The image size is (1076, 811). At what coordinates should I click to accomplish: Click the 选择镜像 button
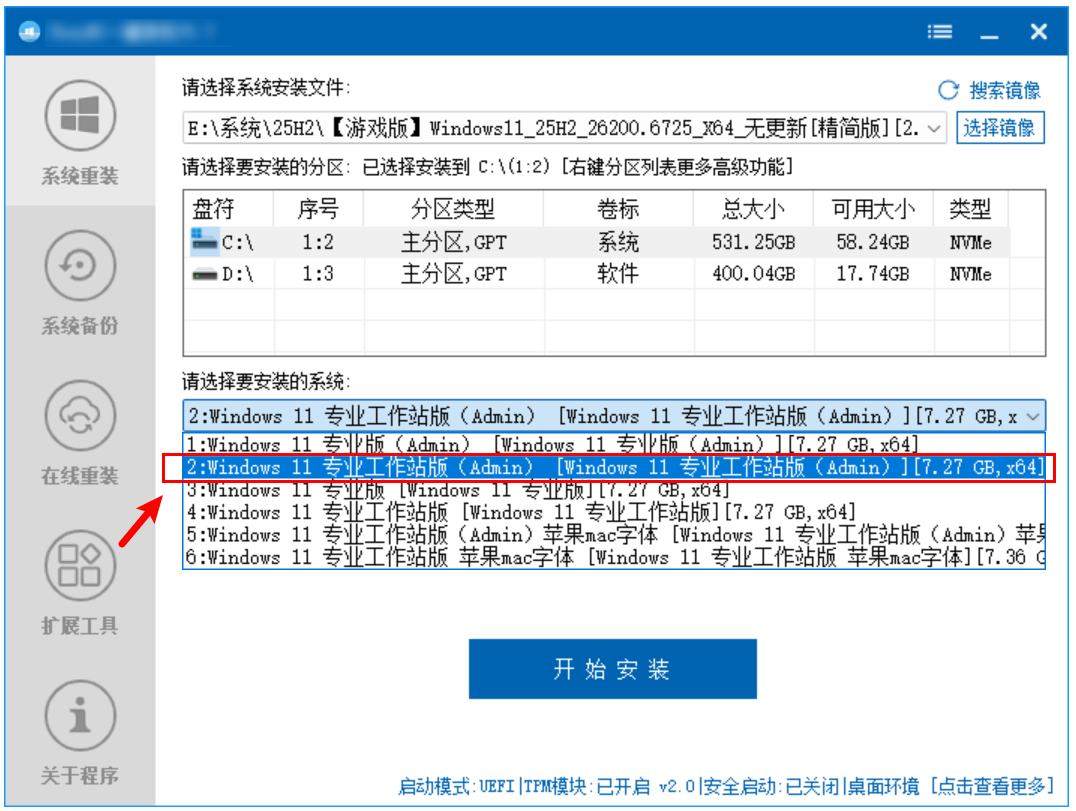click(1000, 128)
